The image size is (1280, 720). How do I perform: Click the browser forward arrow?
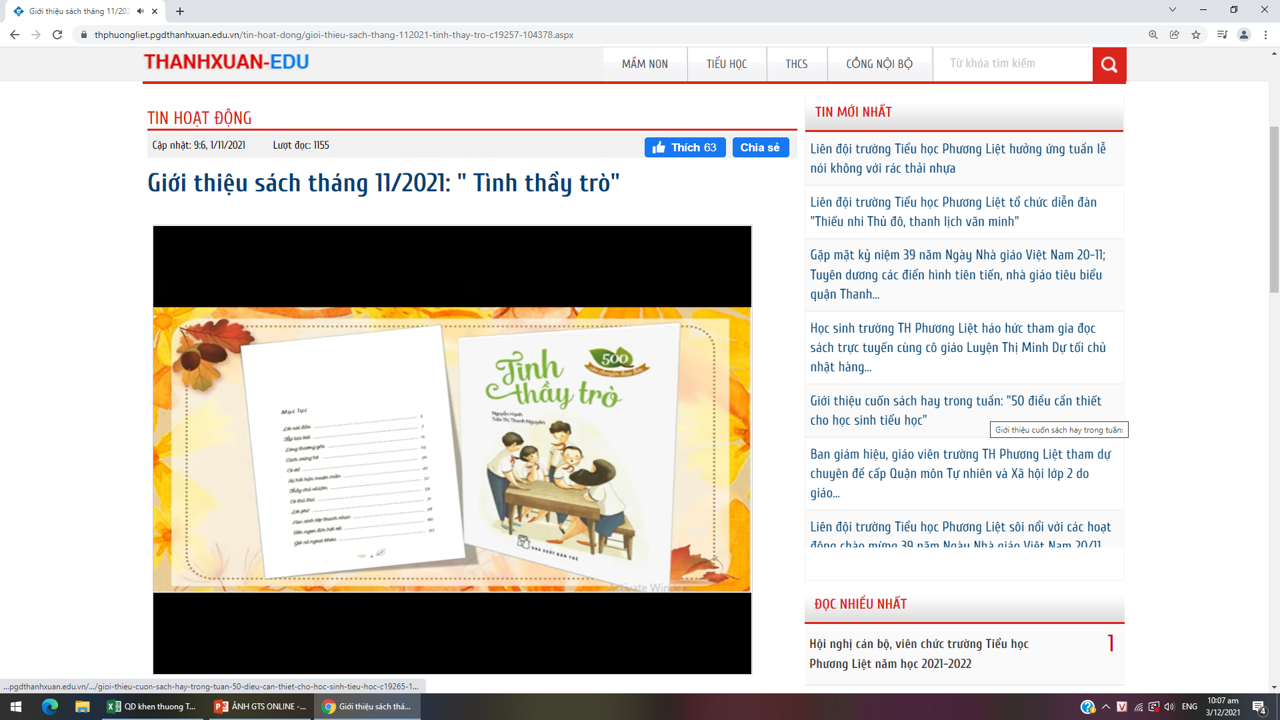coord(36,34)
